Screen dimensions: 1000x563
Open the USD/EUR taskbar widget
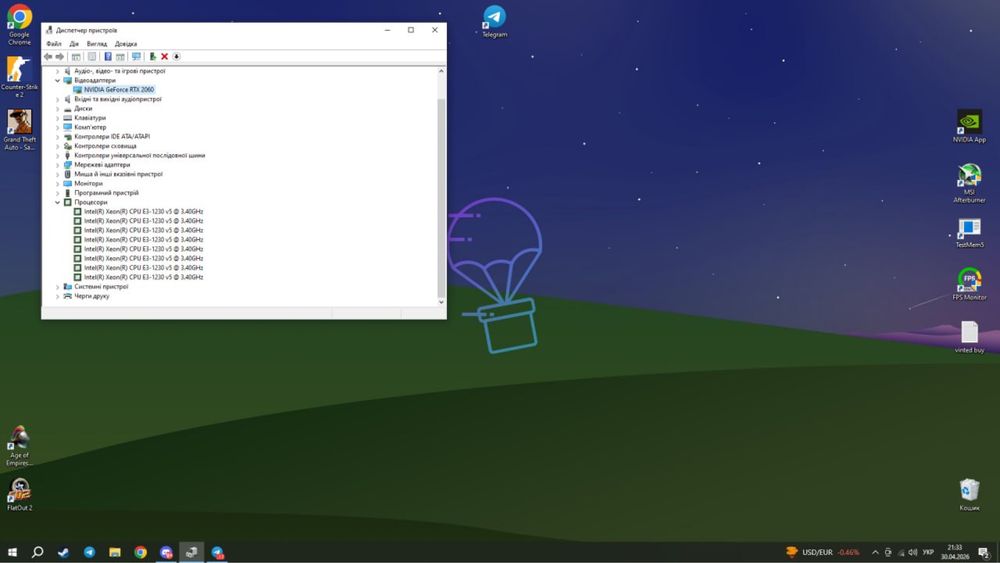click(x=823, y=552)
